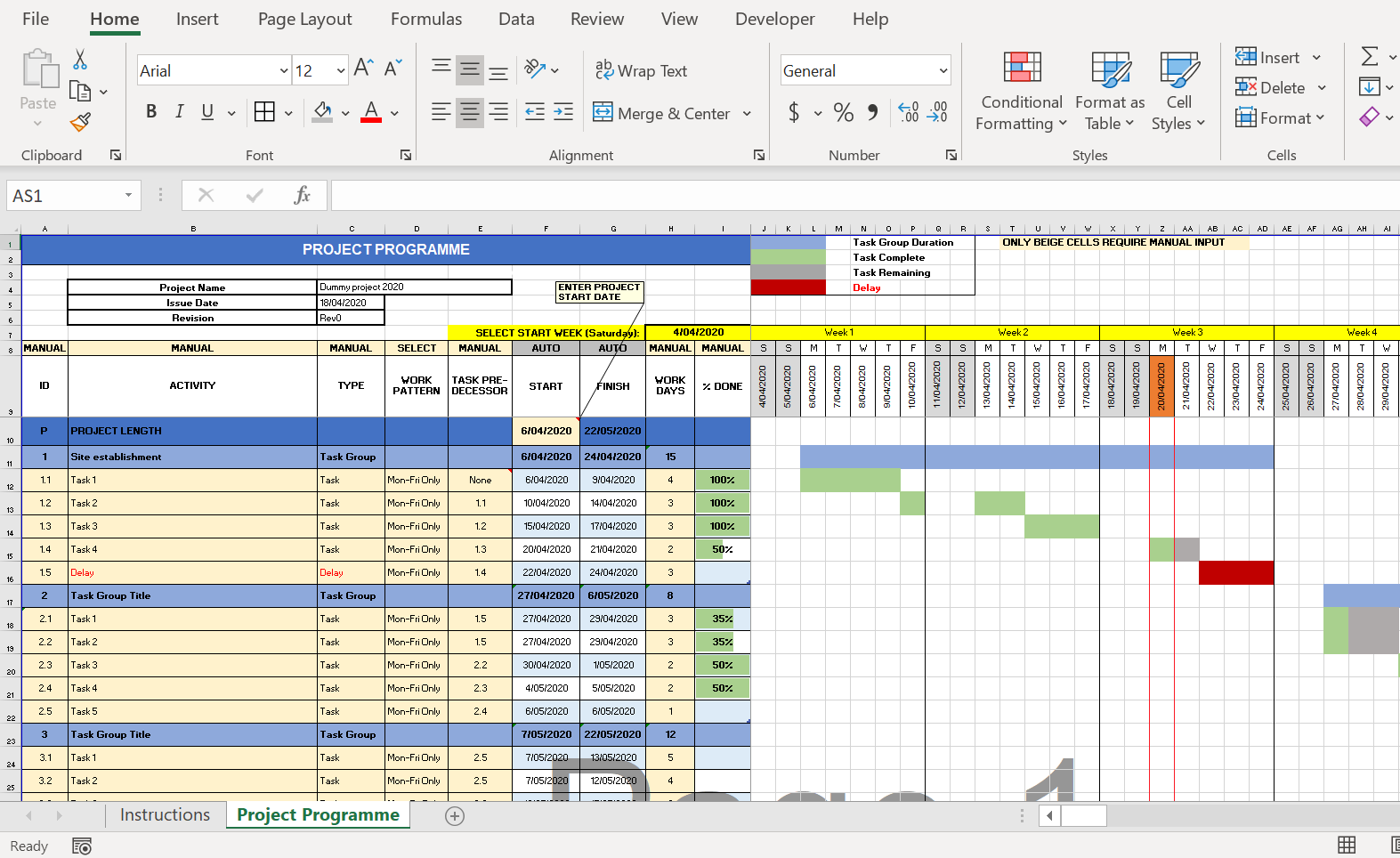Select the Format Painter brush

coord(80,122)
